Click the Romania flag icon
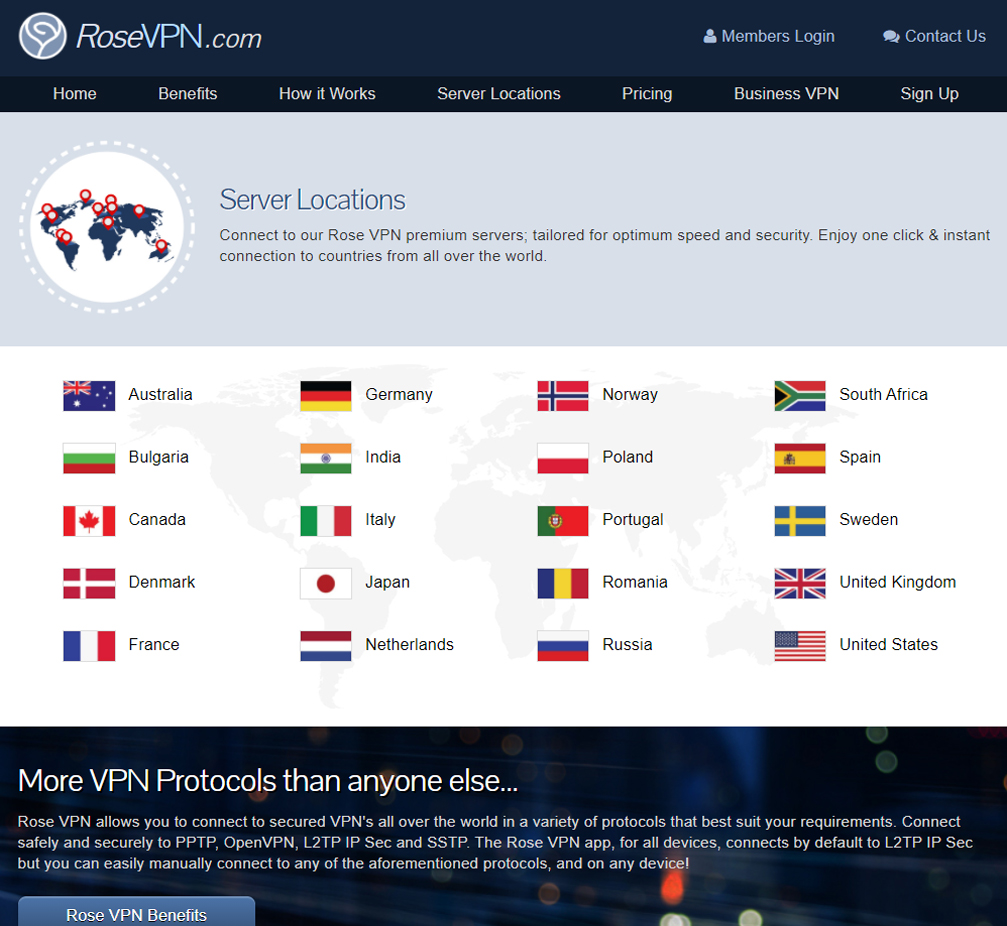Viewport: 1007px width, 926px height. [x=563, y=583]
